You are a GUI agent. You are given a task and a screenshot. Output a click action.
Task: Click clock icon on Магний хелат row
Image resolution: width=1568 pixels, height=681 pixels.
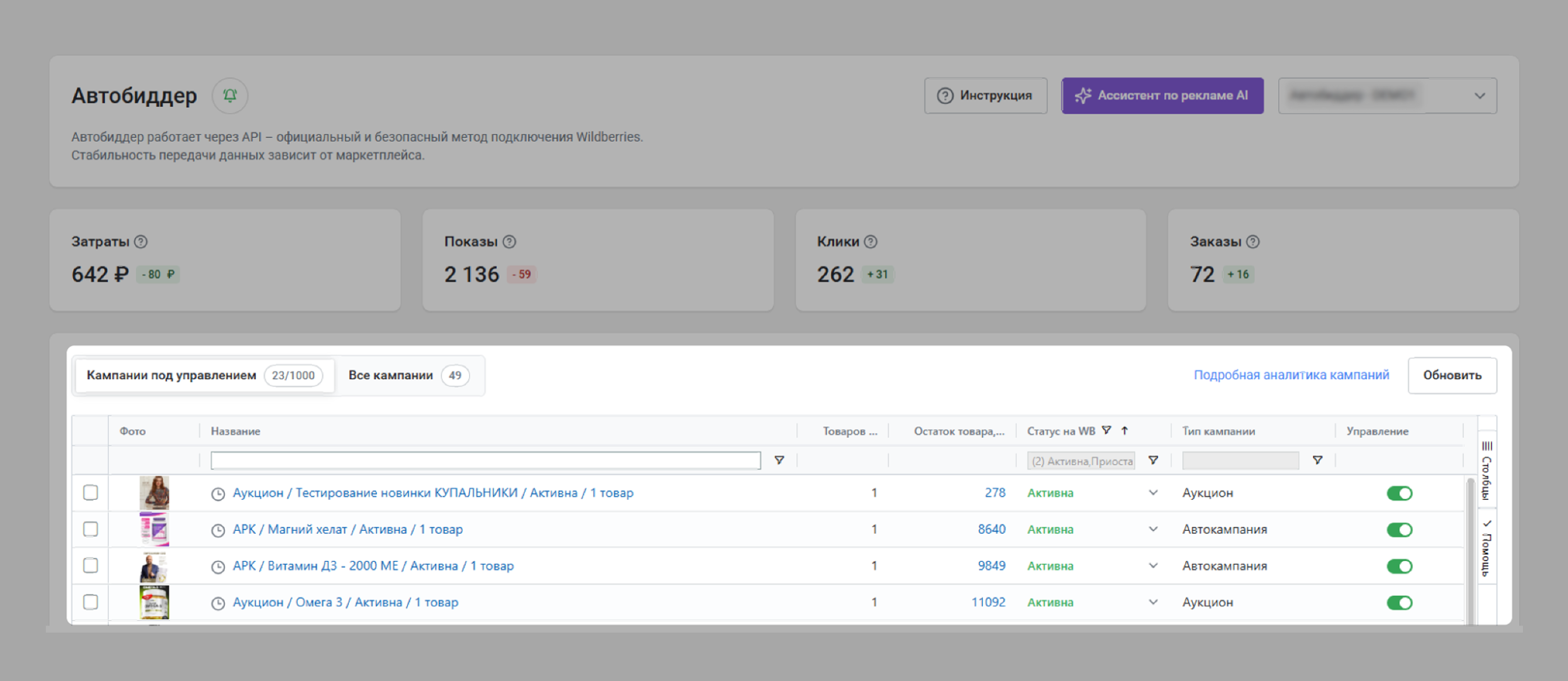(x=218, y=530)
